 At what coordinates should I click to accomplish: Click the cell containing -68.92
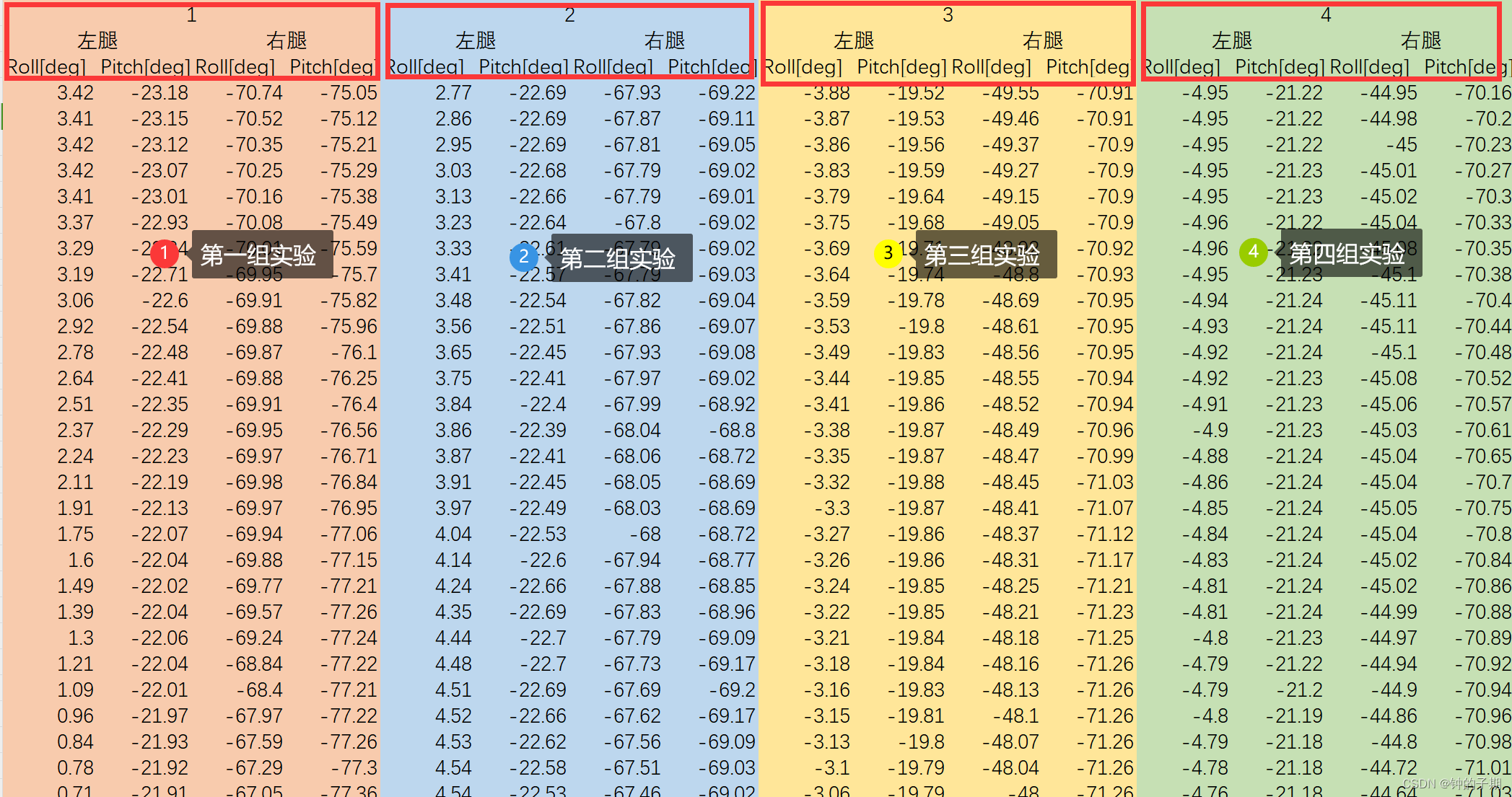(727, 405)
